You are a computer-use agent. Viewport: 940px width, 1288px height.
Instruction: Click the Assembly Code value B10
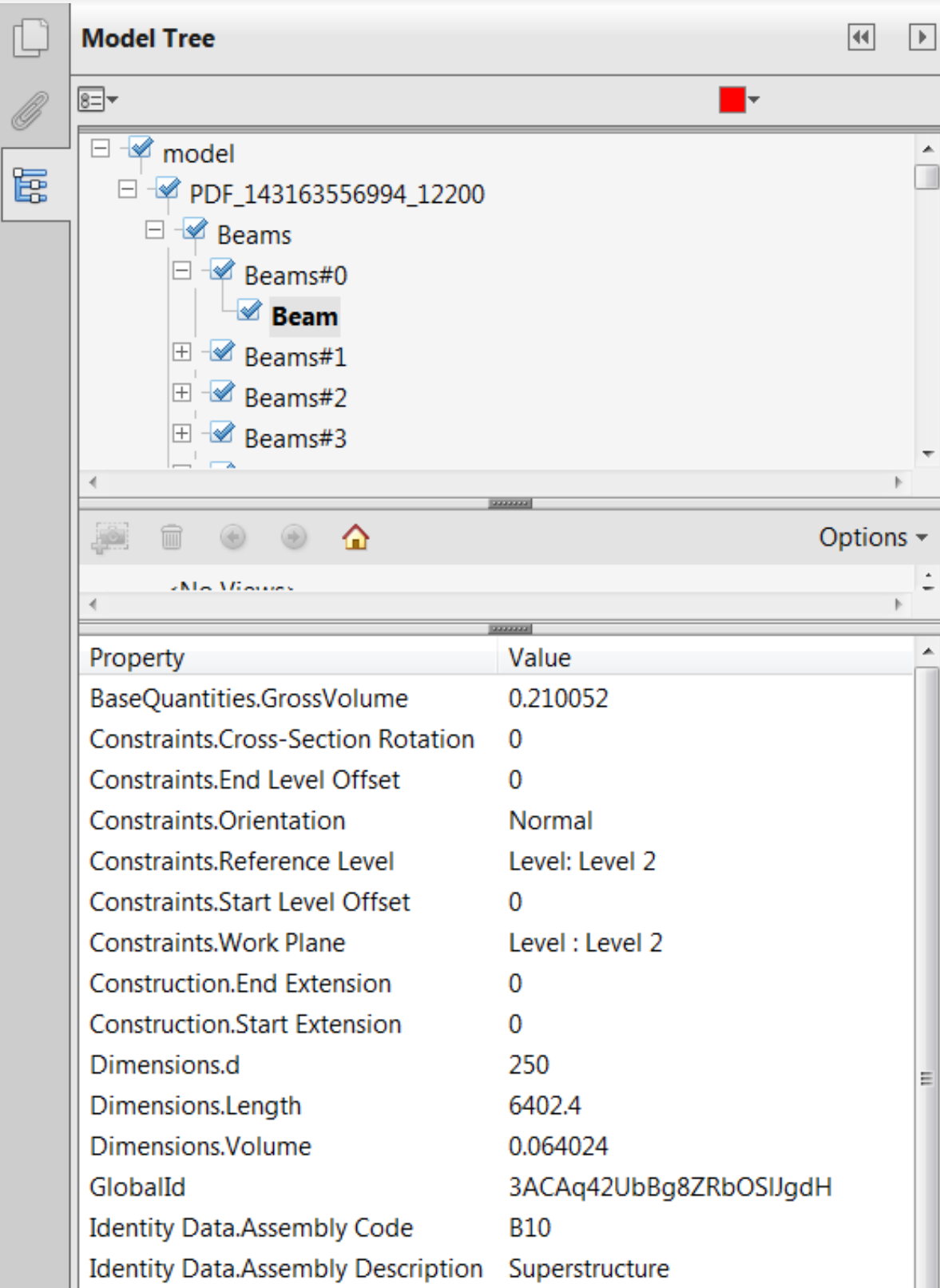[529, 1228]
